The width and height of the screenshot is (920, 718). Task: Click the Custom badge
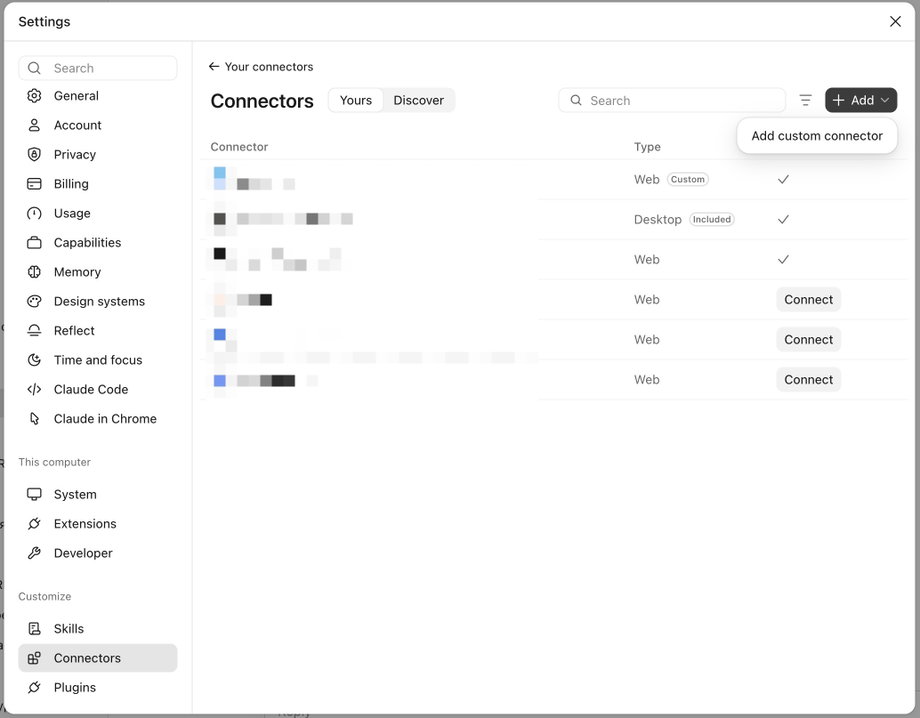coord(688,179)
